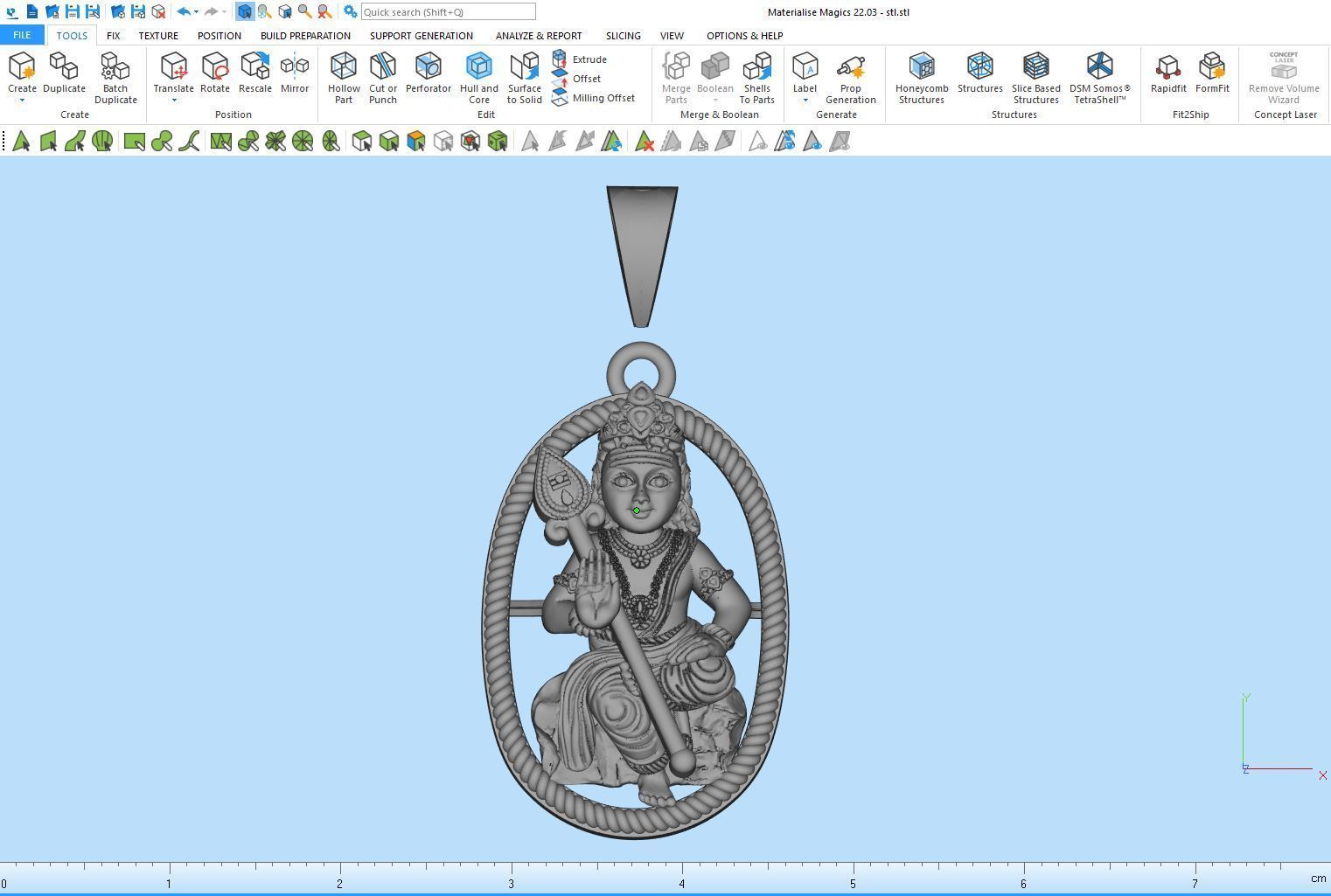Open Hull and Core tool

tap(478, 77)
